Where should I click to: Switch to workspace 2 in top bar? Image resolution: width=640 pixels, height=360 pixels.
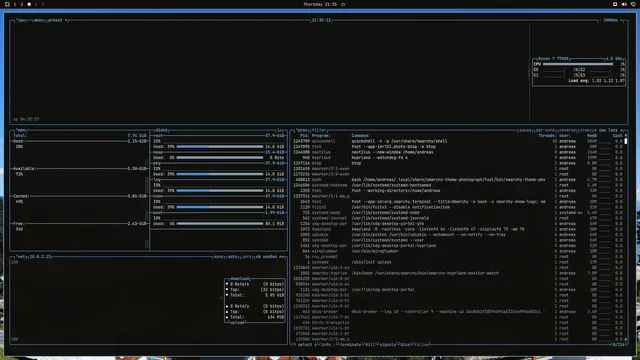(x=22, y=4)
